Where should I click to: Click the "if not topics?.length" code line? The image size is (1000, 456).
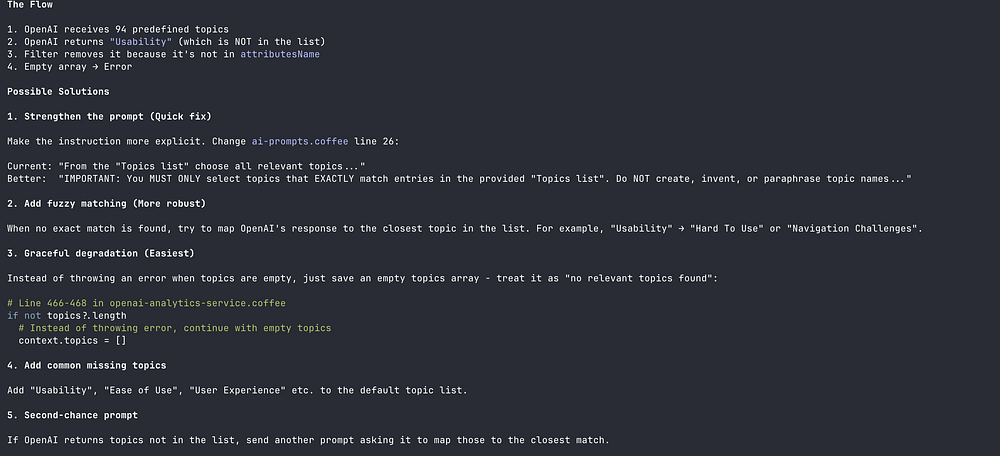click(x=65, y=315)
